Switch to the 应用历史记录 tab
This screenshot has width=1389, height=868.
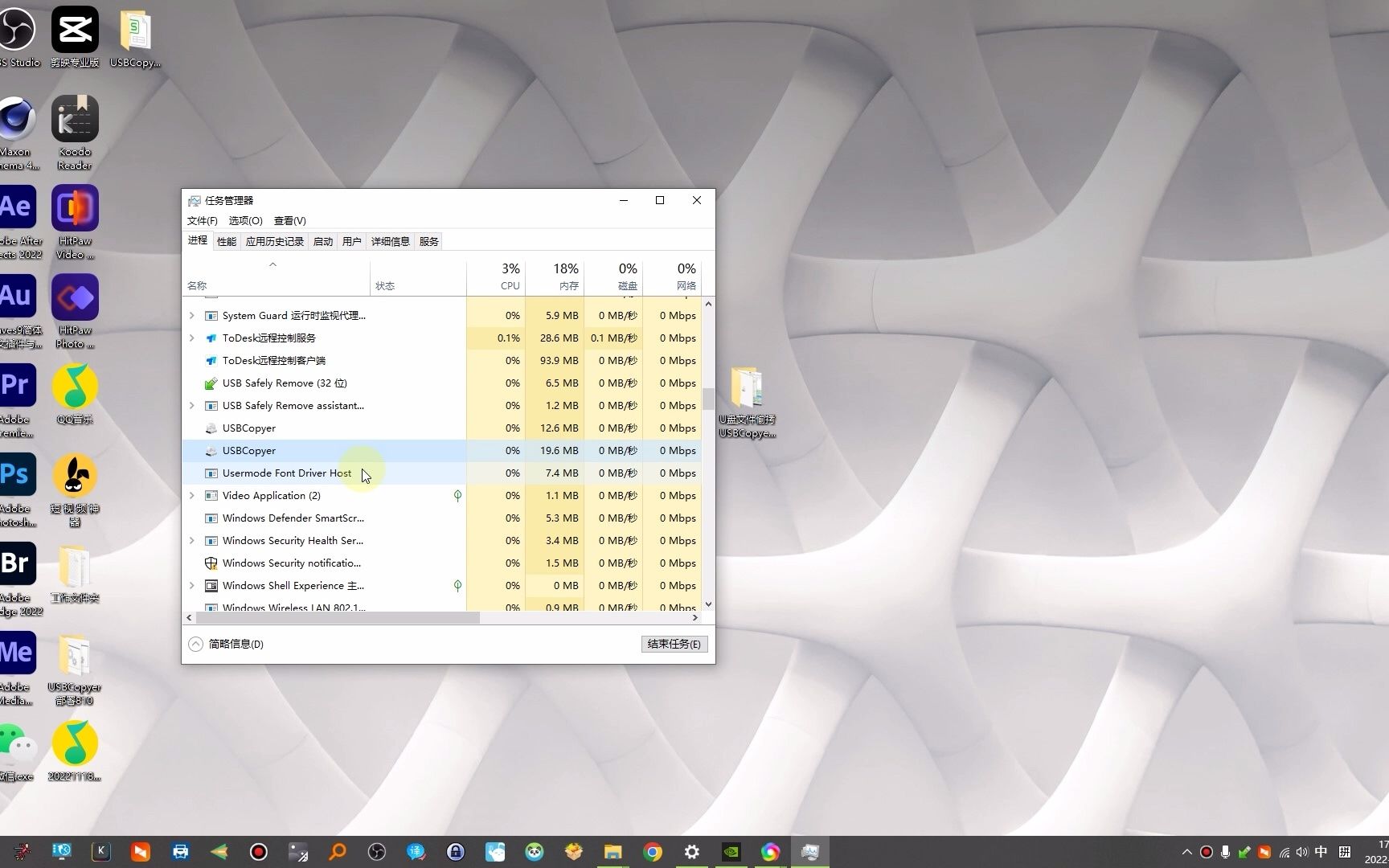click(x=275, y=241)
